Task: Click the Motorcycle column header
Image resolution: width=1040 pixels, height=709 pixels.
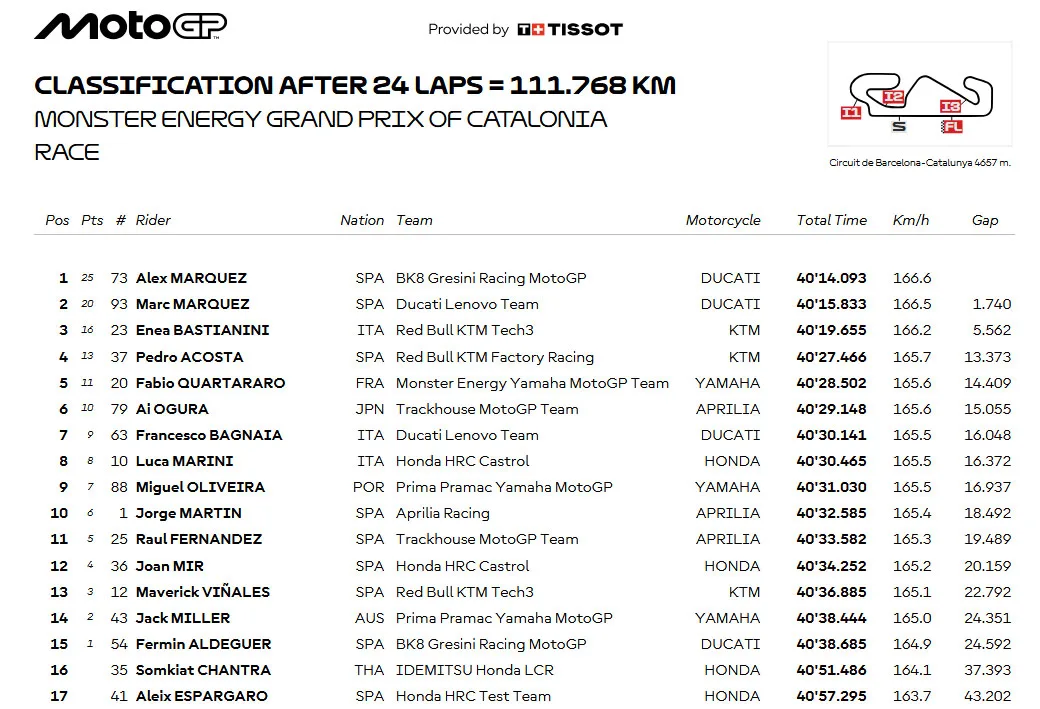Action: (723, 220)
